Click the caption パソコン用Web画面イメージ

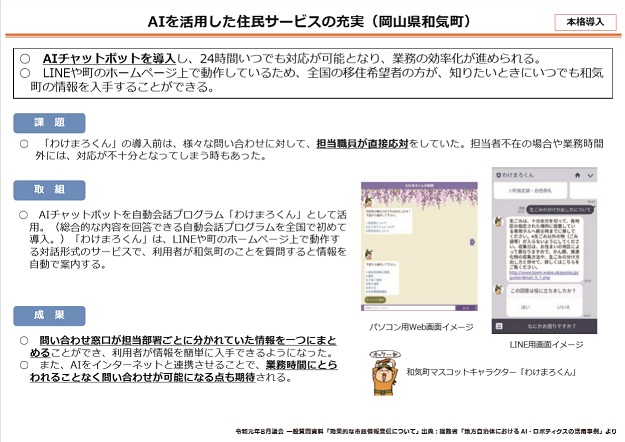pyautogui.click(x=421, y=327)
